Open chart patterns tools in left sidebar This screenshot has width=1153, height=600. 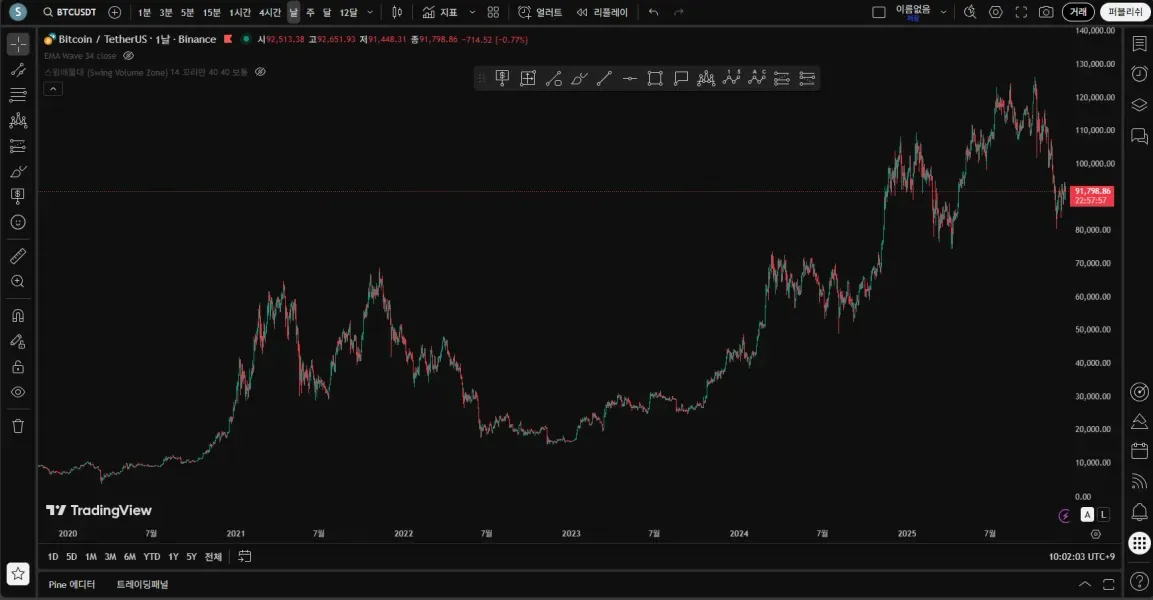18,121
